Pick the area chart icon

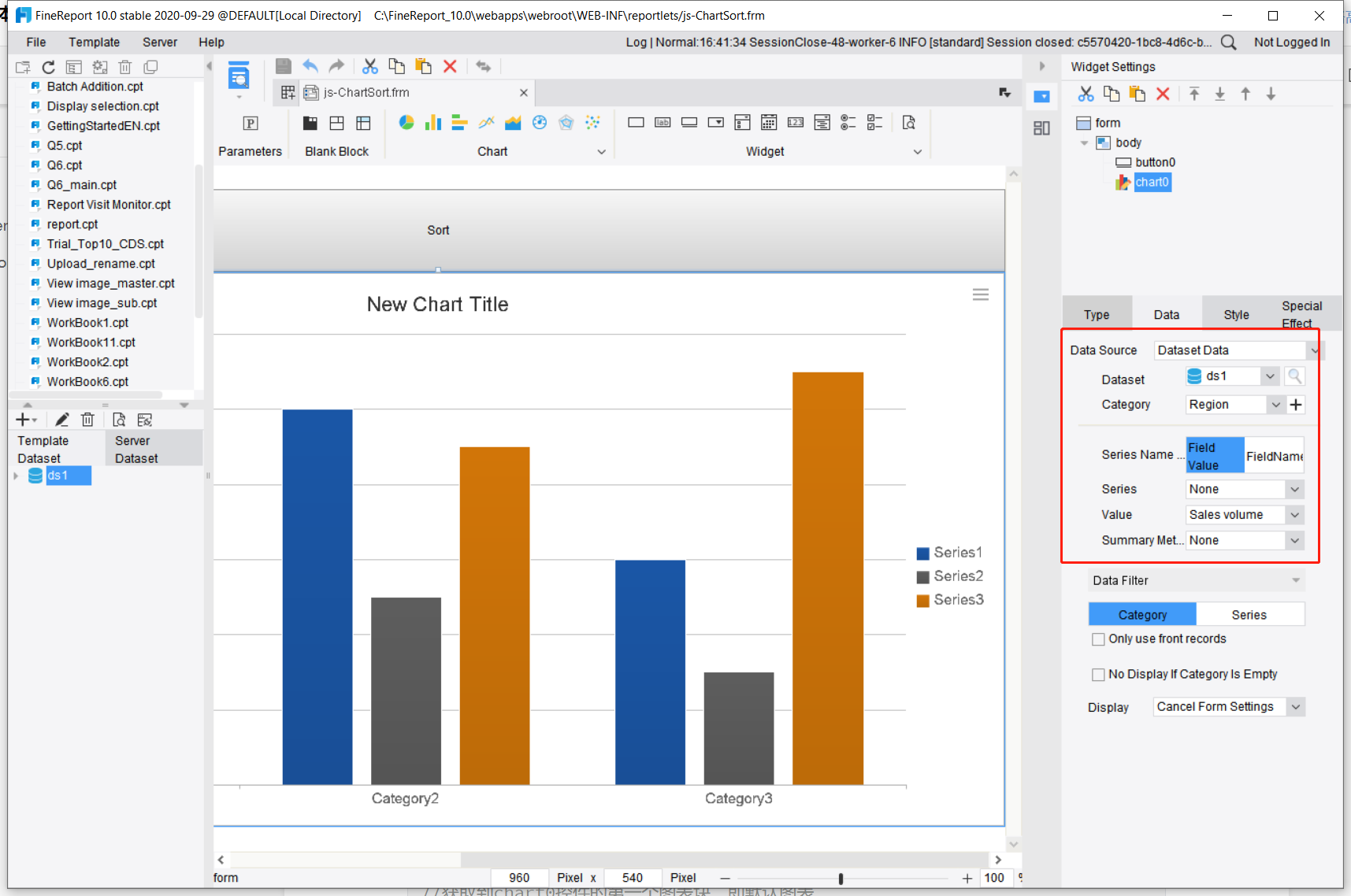514,122
